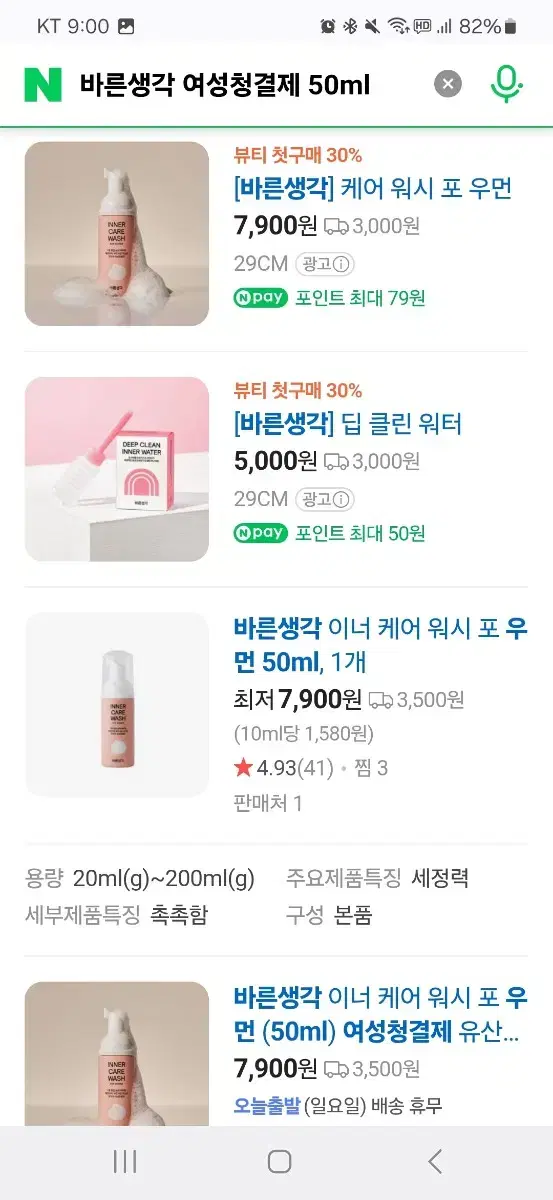The height and width of the screenshot is (1200, 553).
Task: Tap the 광고 info badge on first item
Action: click(x=325, y=264)
